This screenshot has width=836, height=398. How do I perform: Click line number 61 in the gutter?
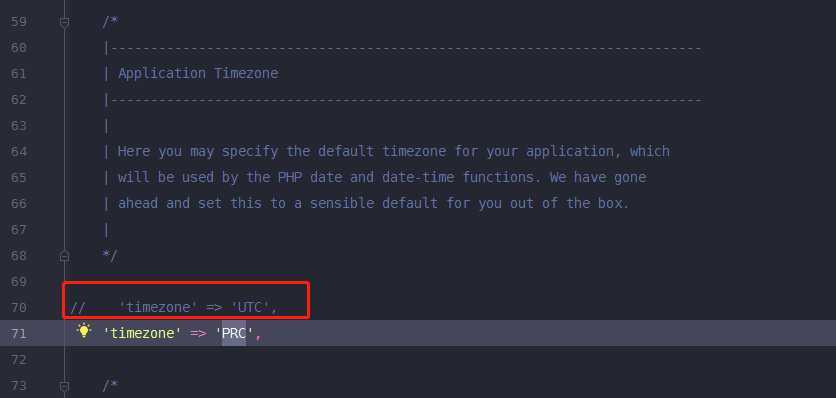(x=18, y=73)
